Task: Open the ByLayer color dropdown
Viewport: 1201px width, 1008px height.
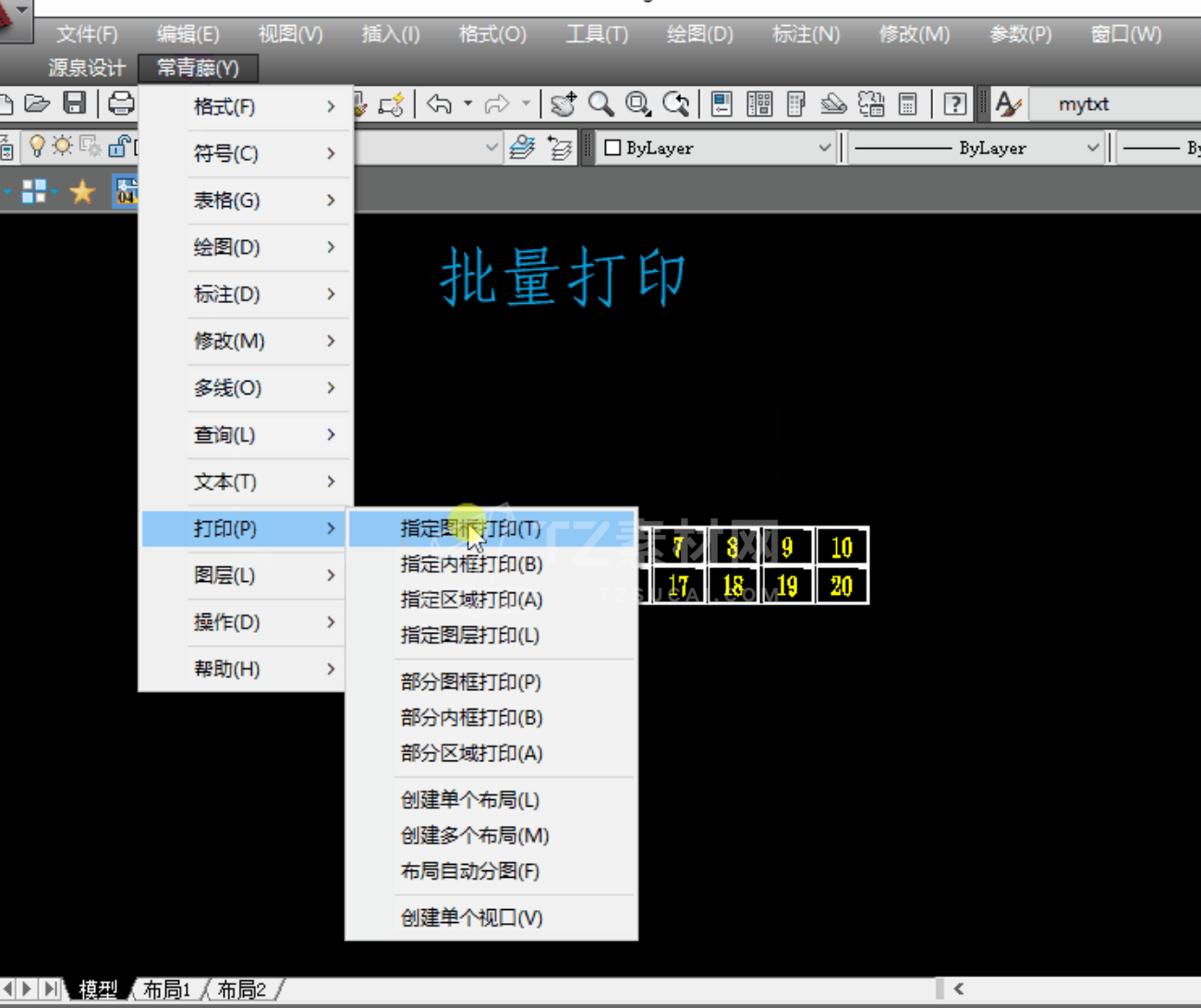Action: [718, 148]
